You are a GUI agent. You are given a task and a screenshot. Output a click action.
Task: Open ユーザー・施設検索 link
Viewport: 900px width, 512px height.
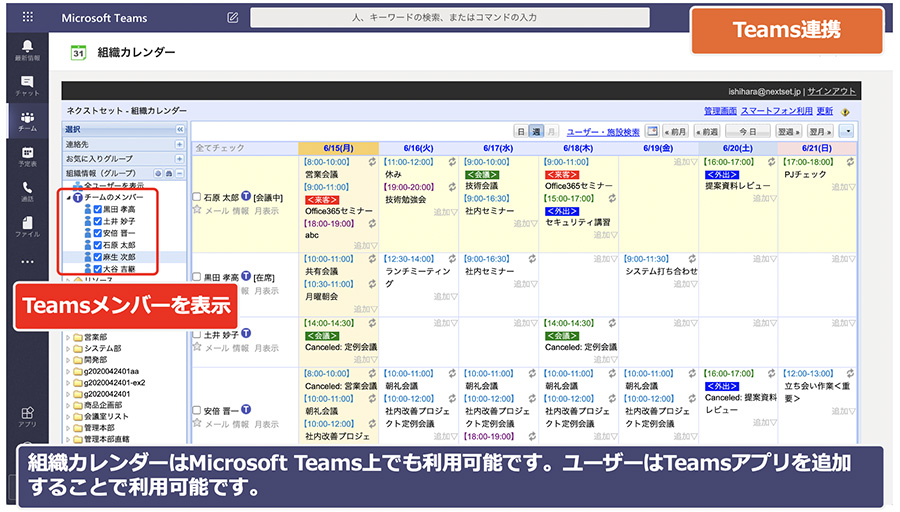tap(603, 132)
